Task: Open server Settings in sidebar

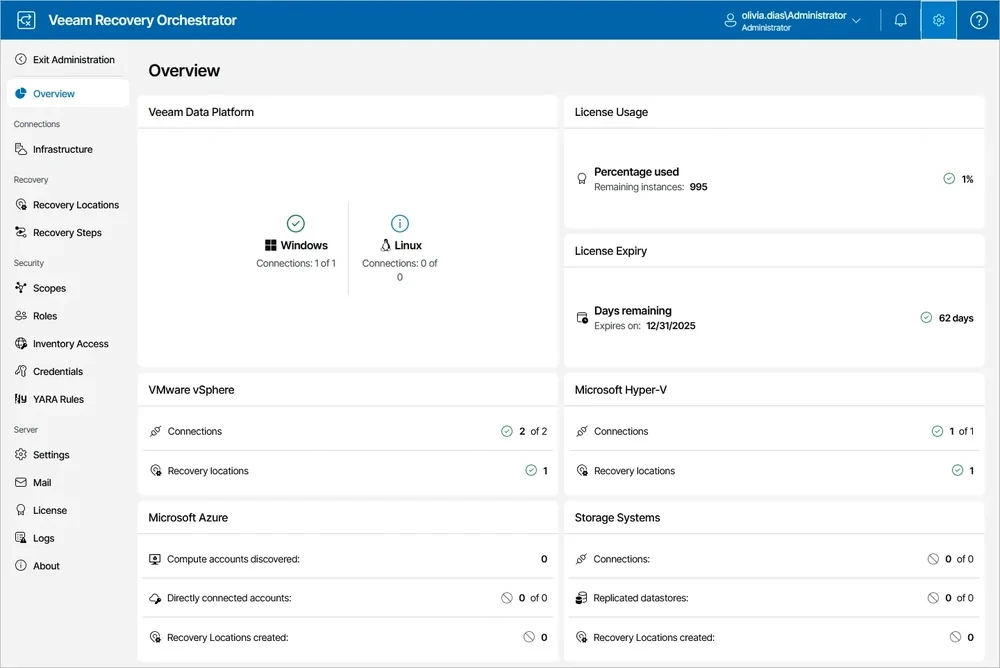Action: pos(41,454)
